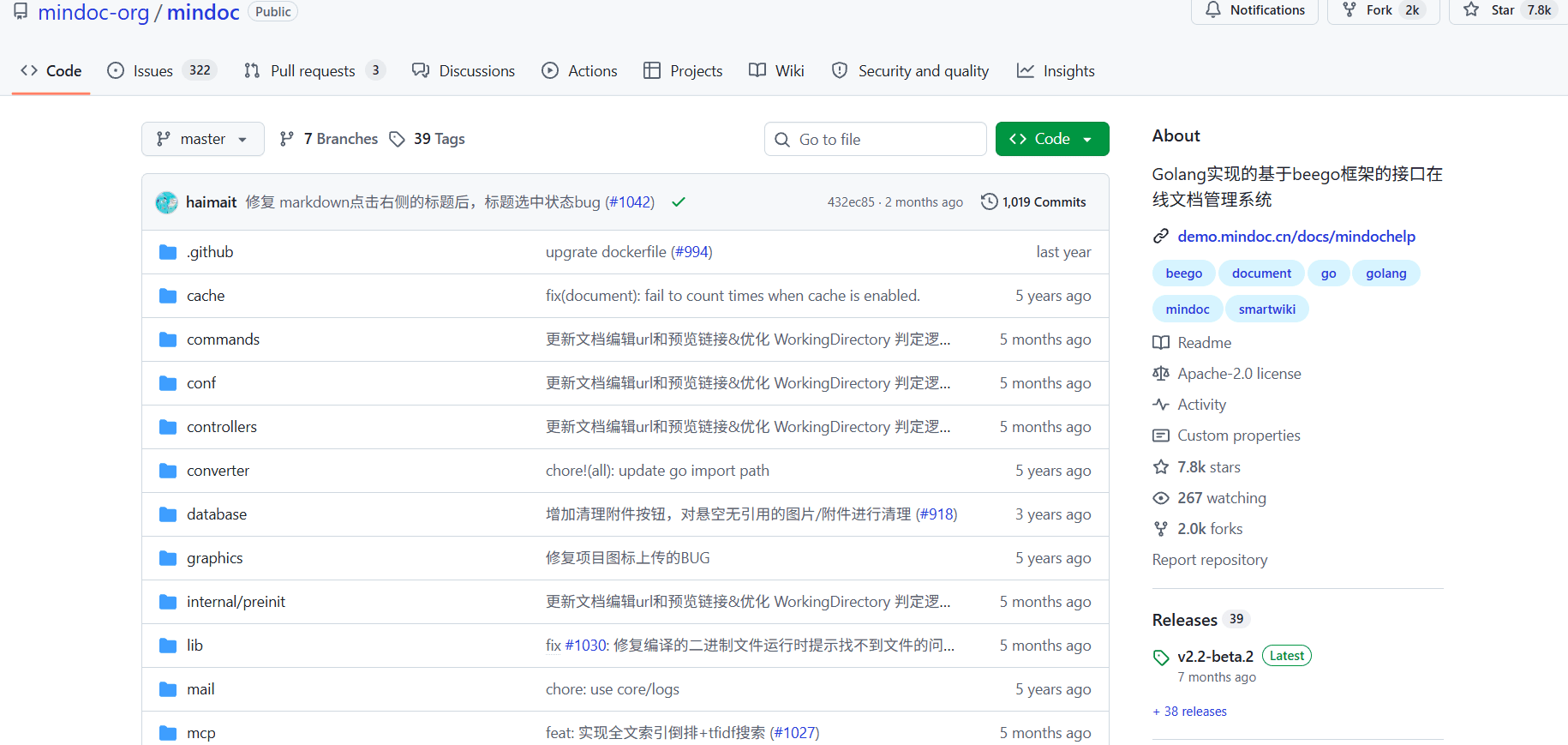The height and width of the screenshot is (745, 1568).
Task: Open pull request #1042 link
Action: click(630, 202)
